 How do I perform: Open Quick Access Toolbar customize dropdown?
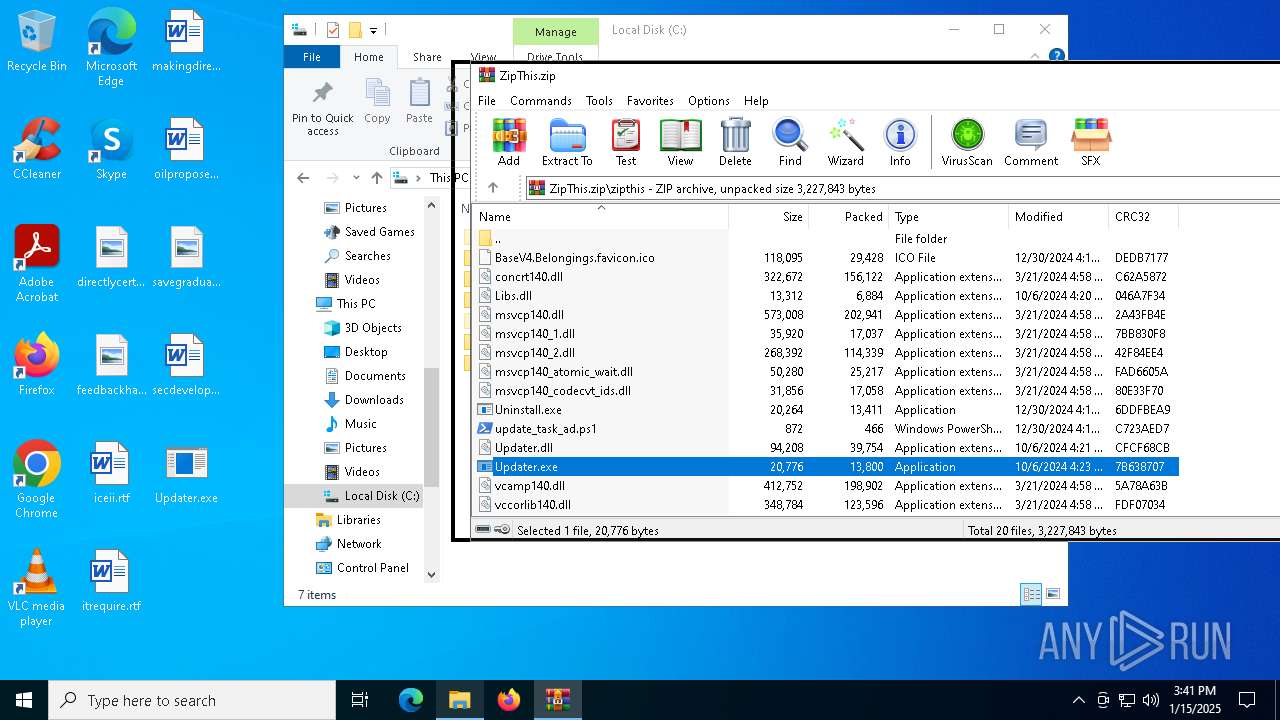(373, 31)
